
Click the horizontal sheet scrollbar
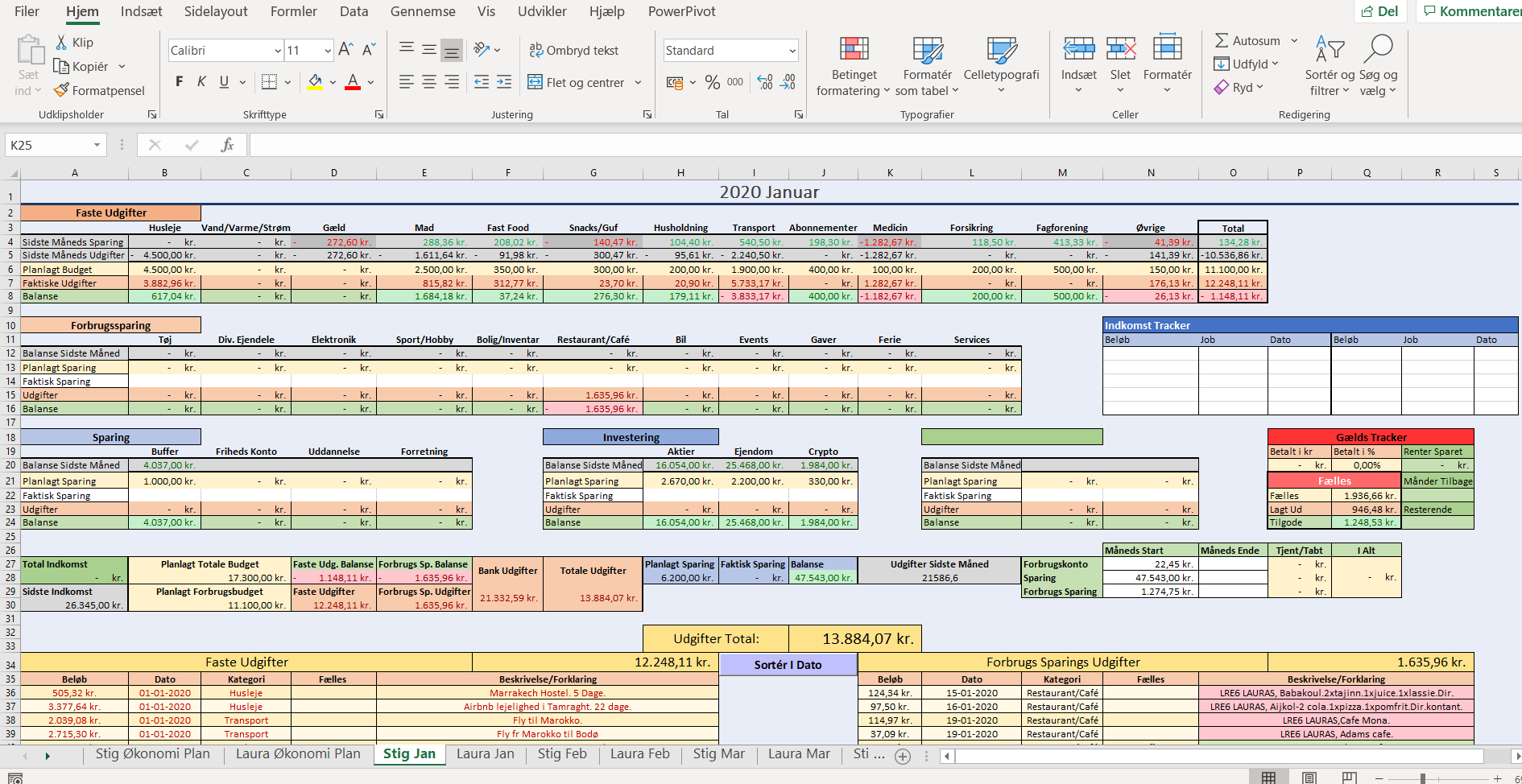coord(1219,756)
